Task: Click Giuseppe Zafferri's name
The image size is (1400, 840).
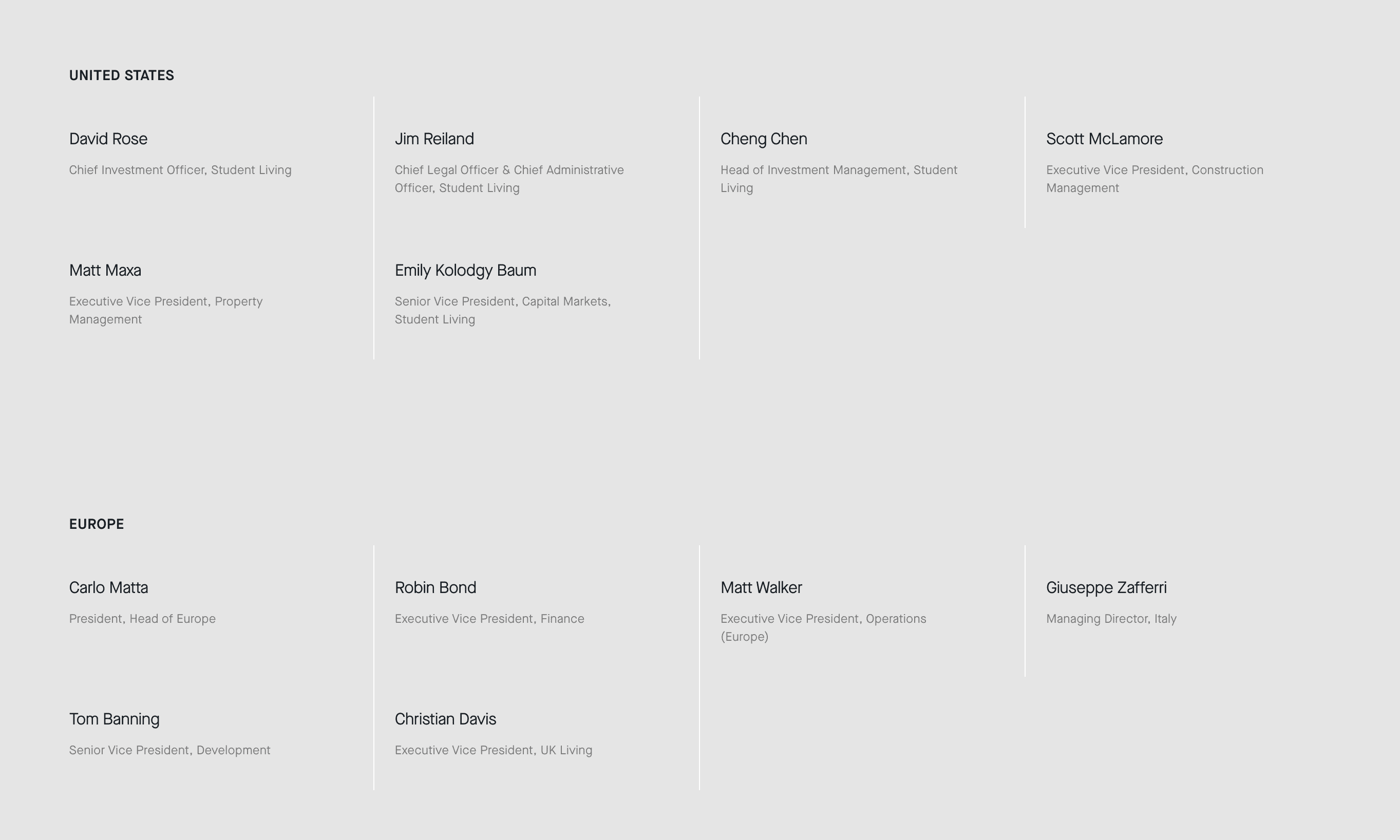Action: pyautogui.click(x=1106, y=587)
